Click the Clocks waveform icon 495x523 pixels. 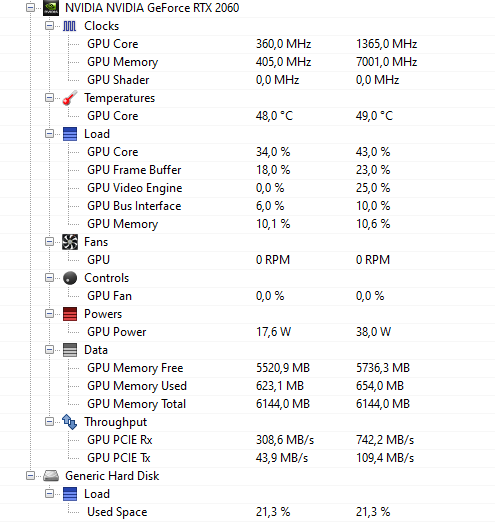[x=70, y=26]
